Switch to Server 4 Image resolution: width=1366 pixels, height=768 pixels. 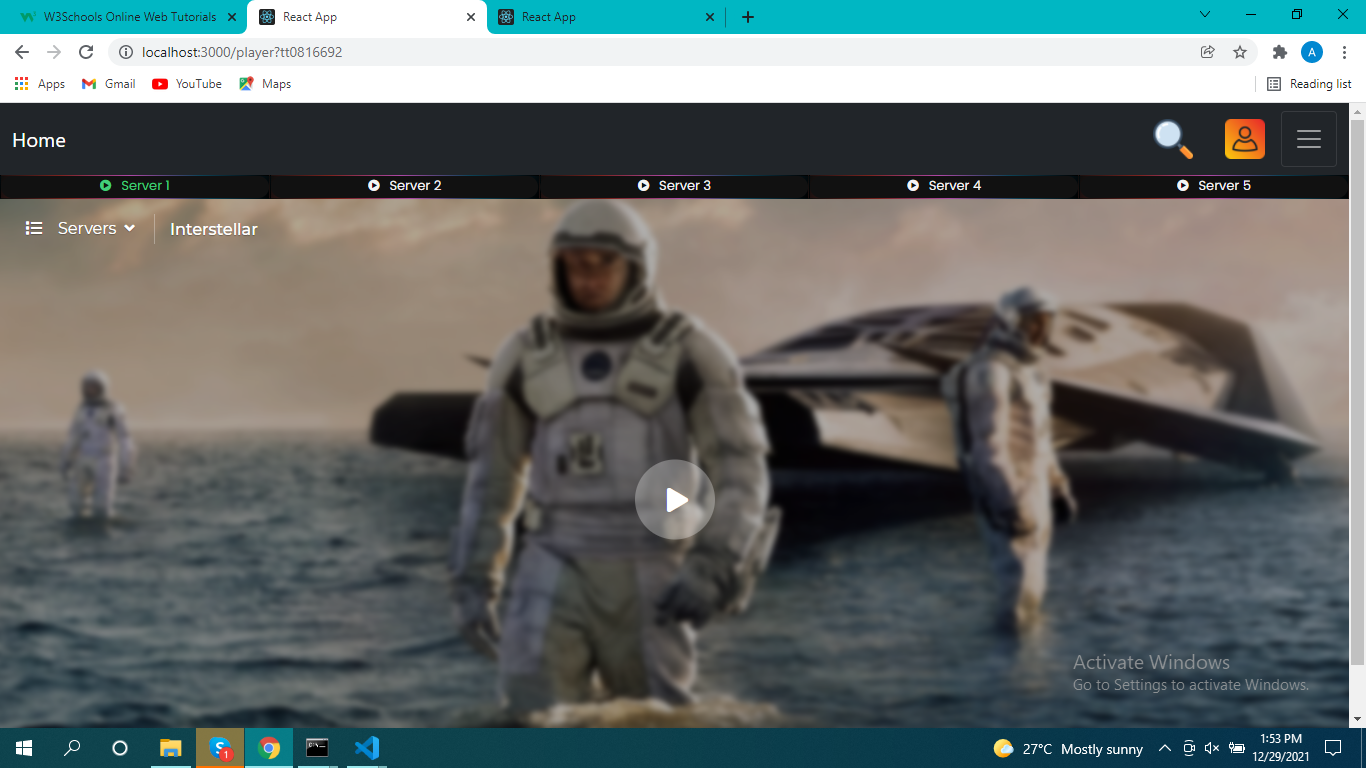click(945, 186)
